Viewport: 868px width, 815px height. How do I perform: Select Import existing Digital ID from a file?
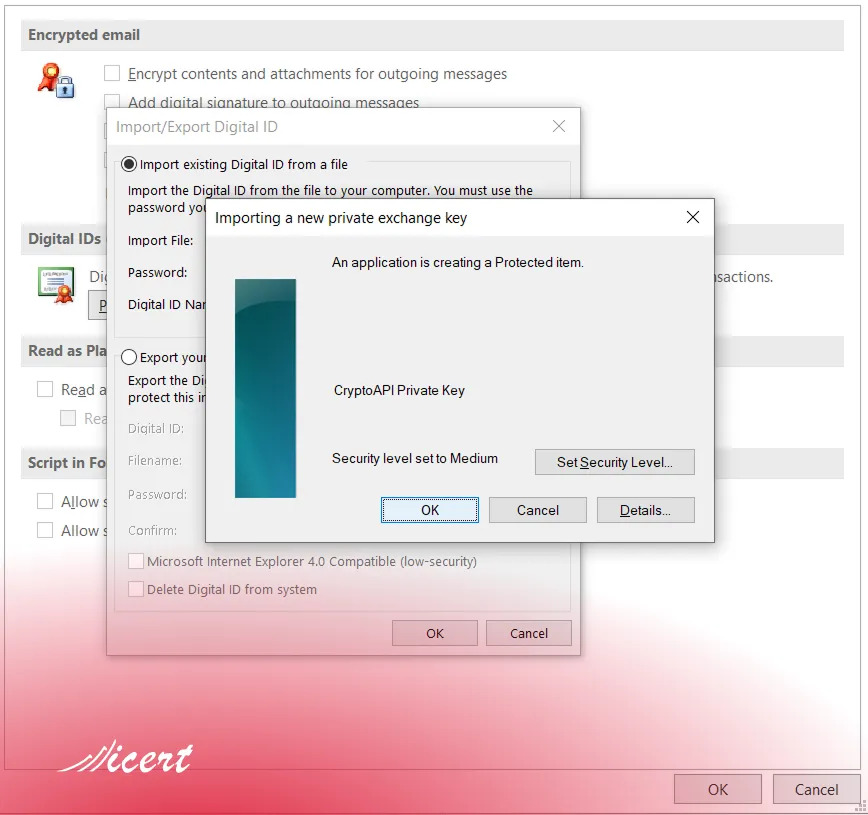tap(129, 164)
